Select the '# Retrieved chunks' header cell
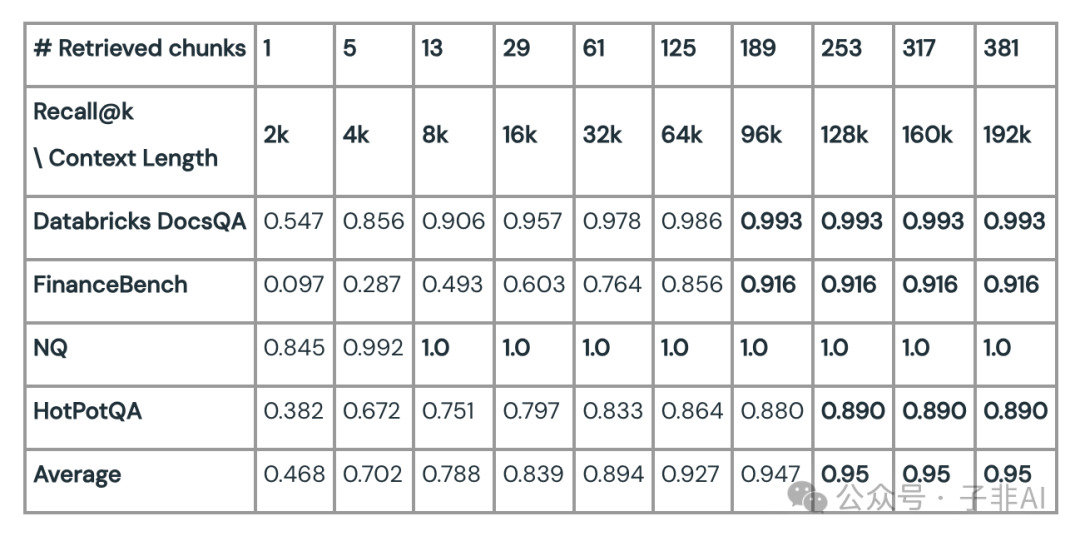 (140, 49)
